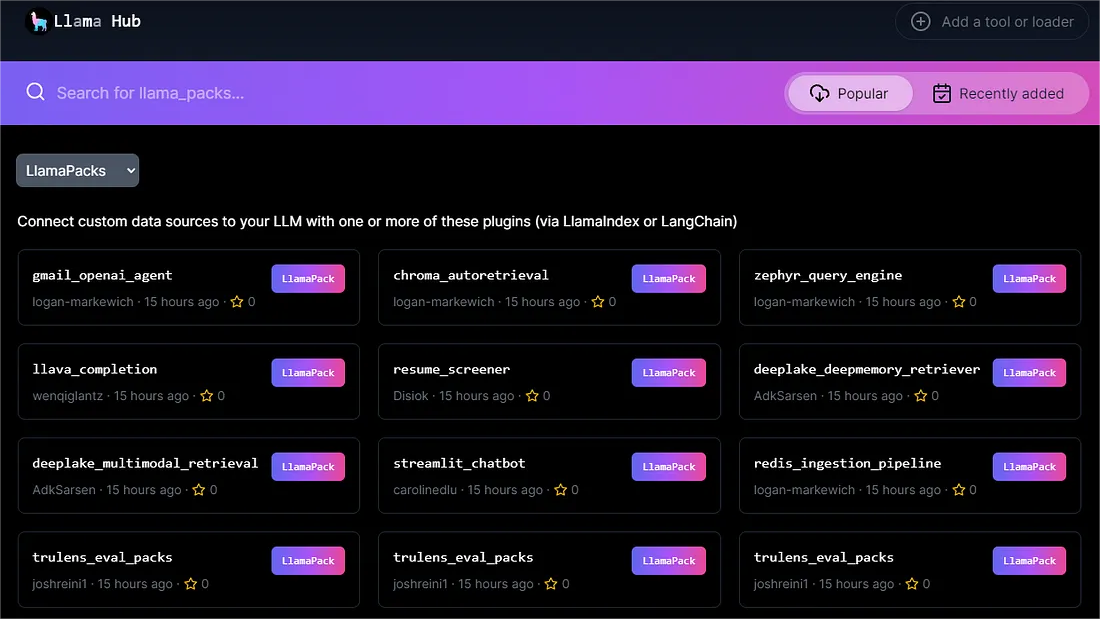Open the chroma_autoretrieval pack title
The height and width of the screenshot is (619, 1100).
coord(471,276)
